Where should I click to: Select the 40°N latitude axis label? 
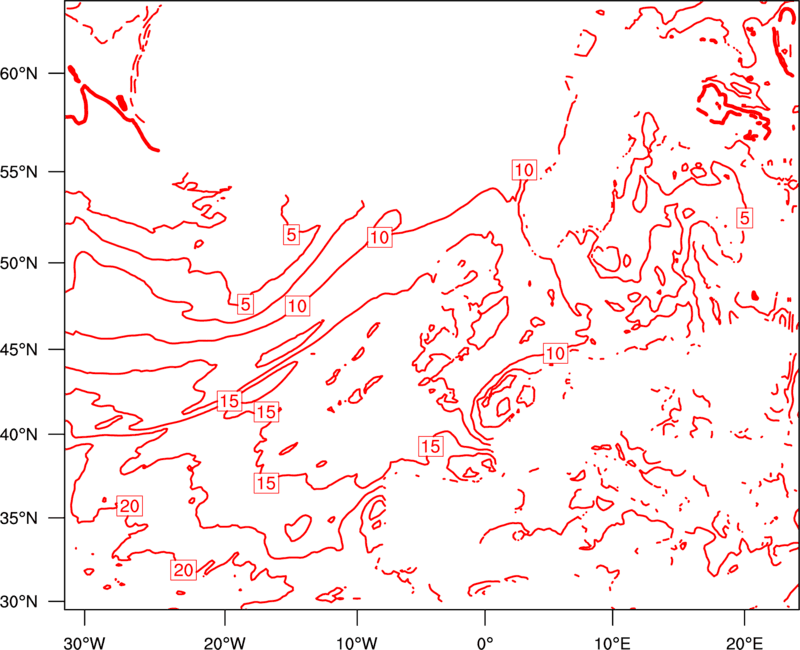(x=19, y=435)
